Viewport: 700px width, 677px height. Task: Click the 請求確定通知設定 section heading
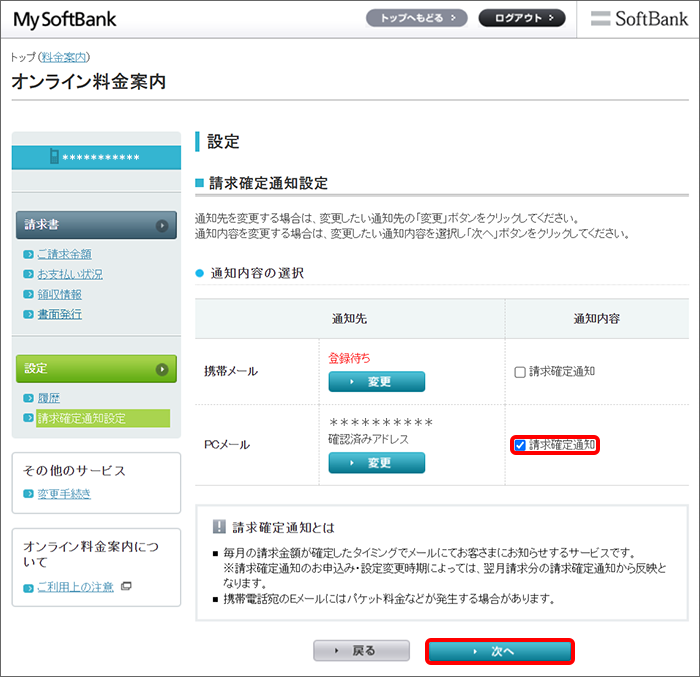(x=268, y=183)
